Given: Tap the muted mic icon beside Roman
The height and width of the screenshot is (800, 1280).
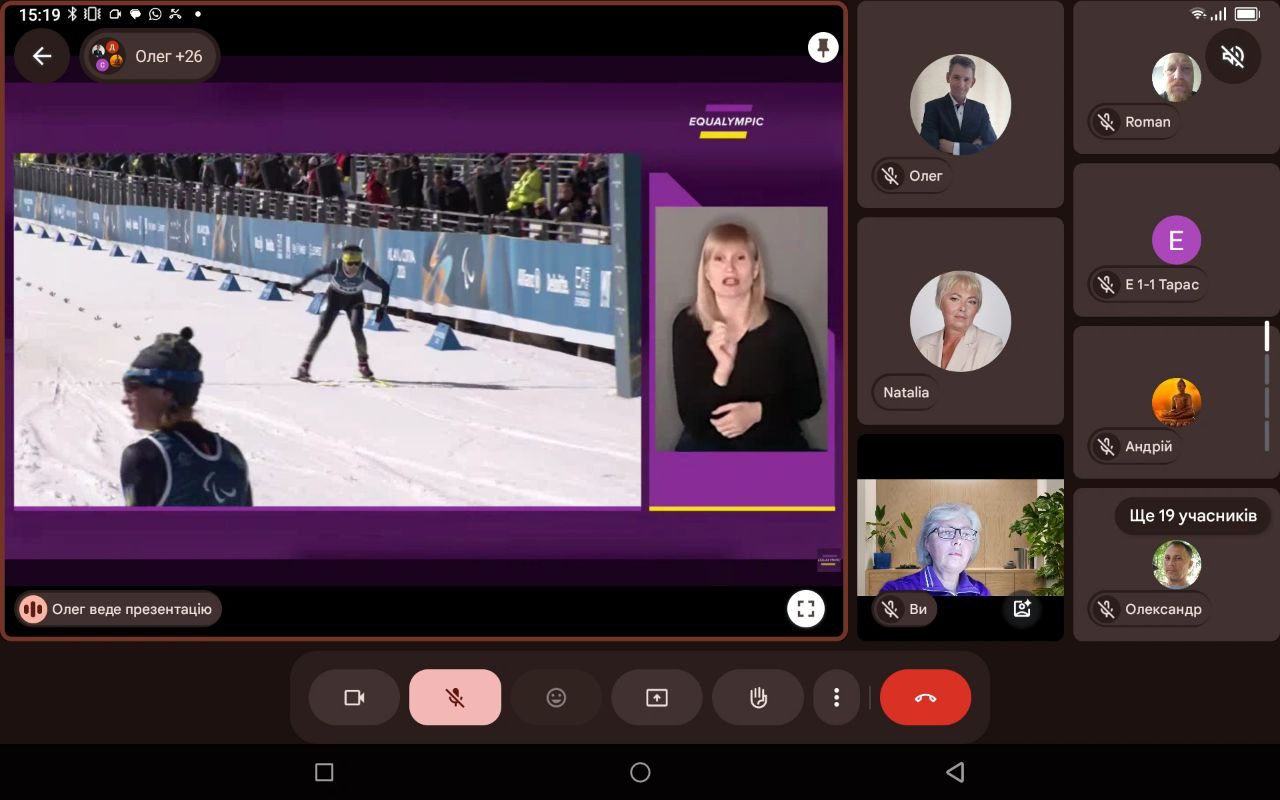Looking at the screenshot, I should (x=1105, y=122).
